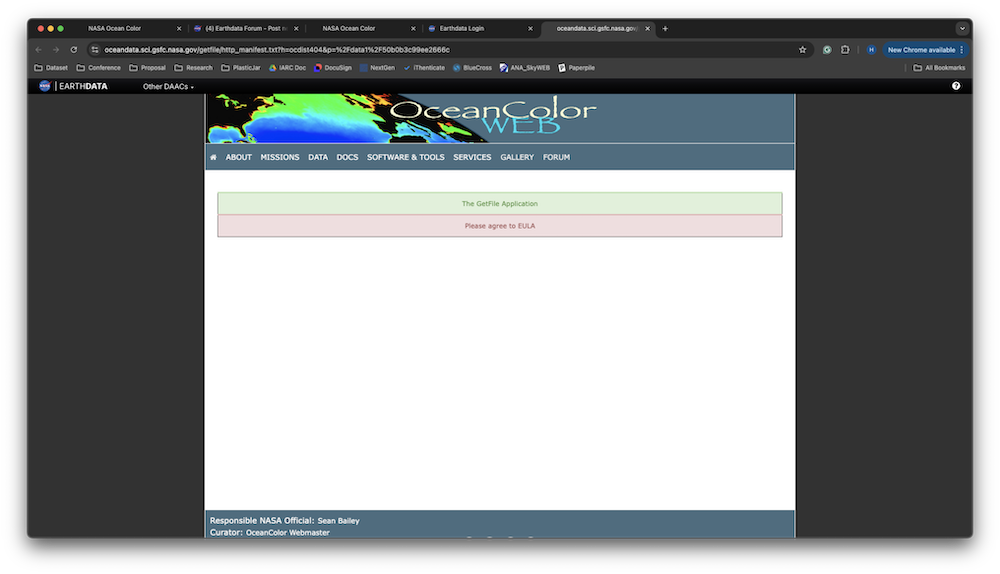Open the NextGen bookmark

tap(377, 68)
